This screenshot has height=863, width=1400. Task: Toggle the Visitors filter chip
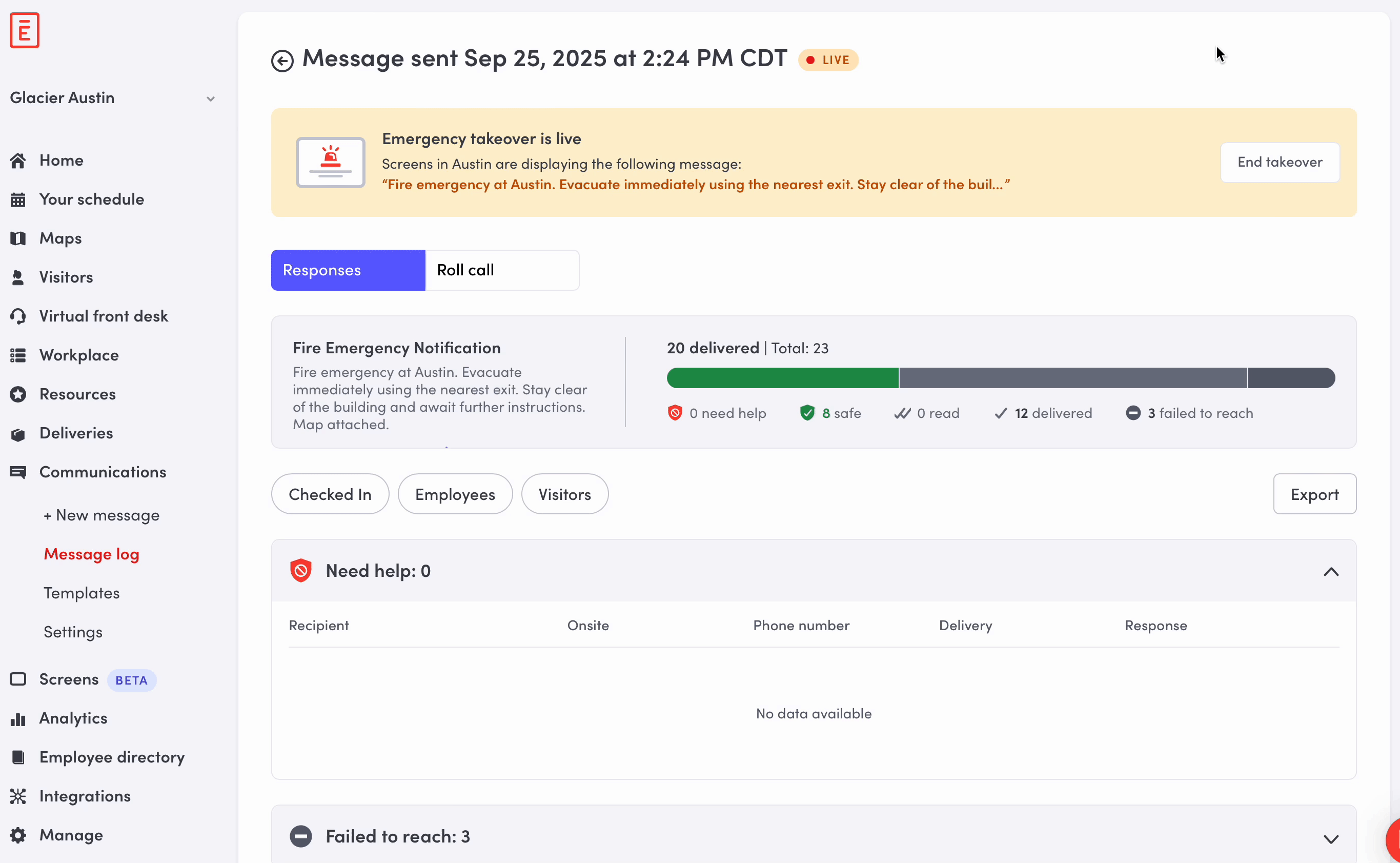pos(565,494)
